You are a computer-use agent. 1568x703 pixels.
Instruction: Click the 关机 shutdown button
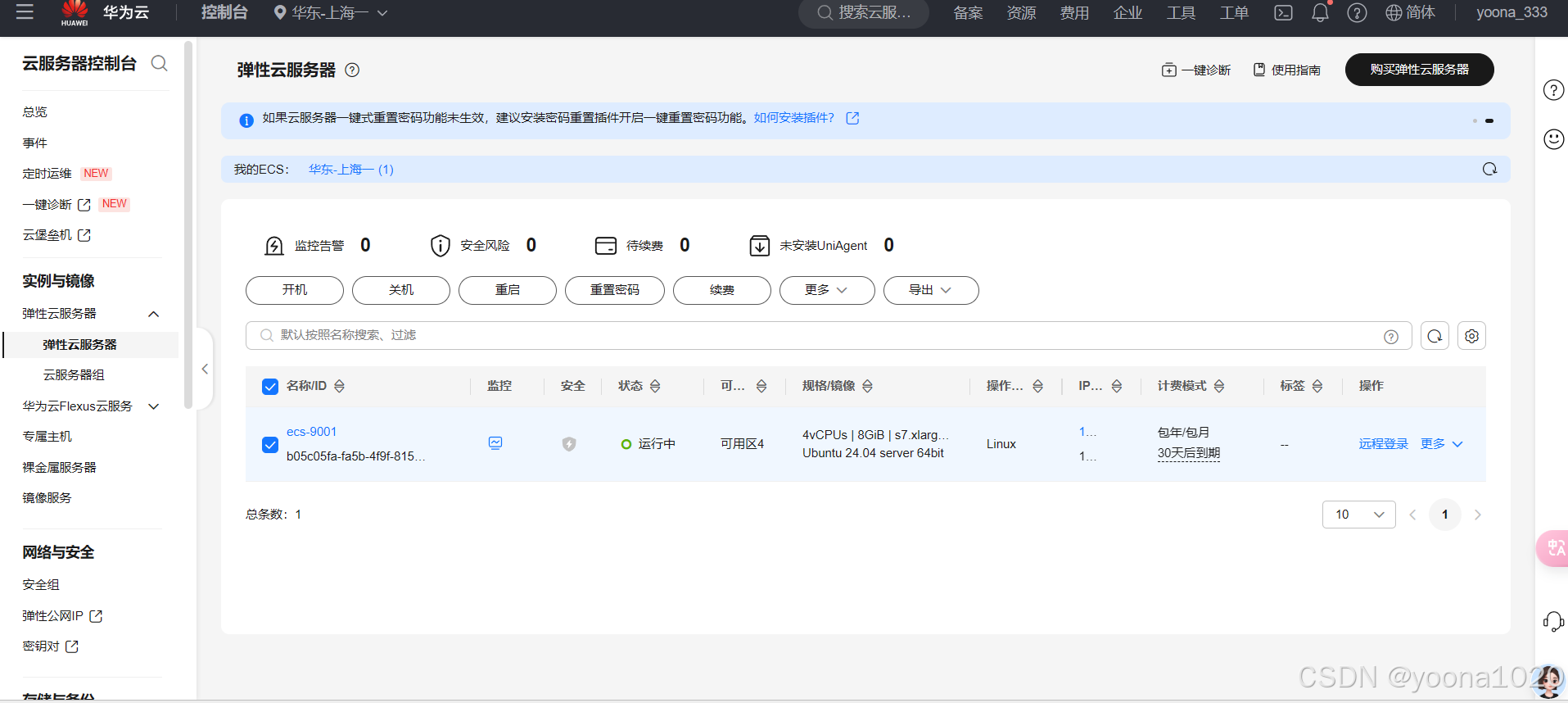[x=401, y=290]
